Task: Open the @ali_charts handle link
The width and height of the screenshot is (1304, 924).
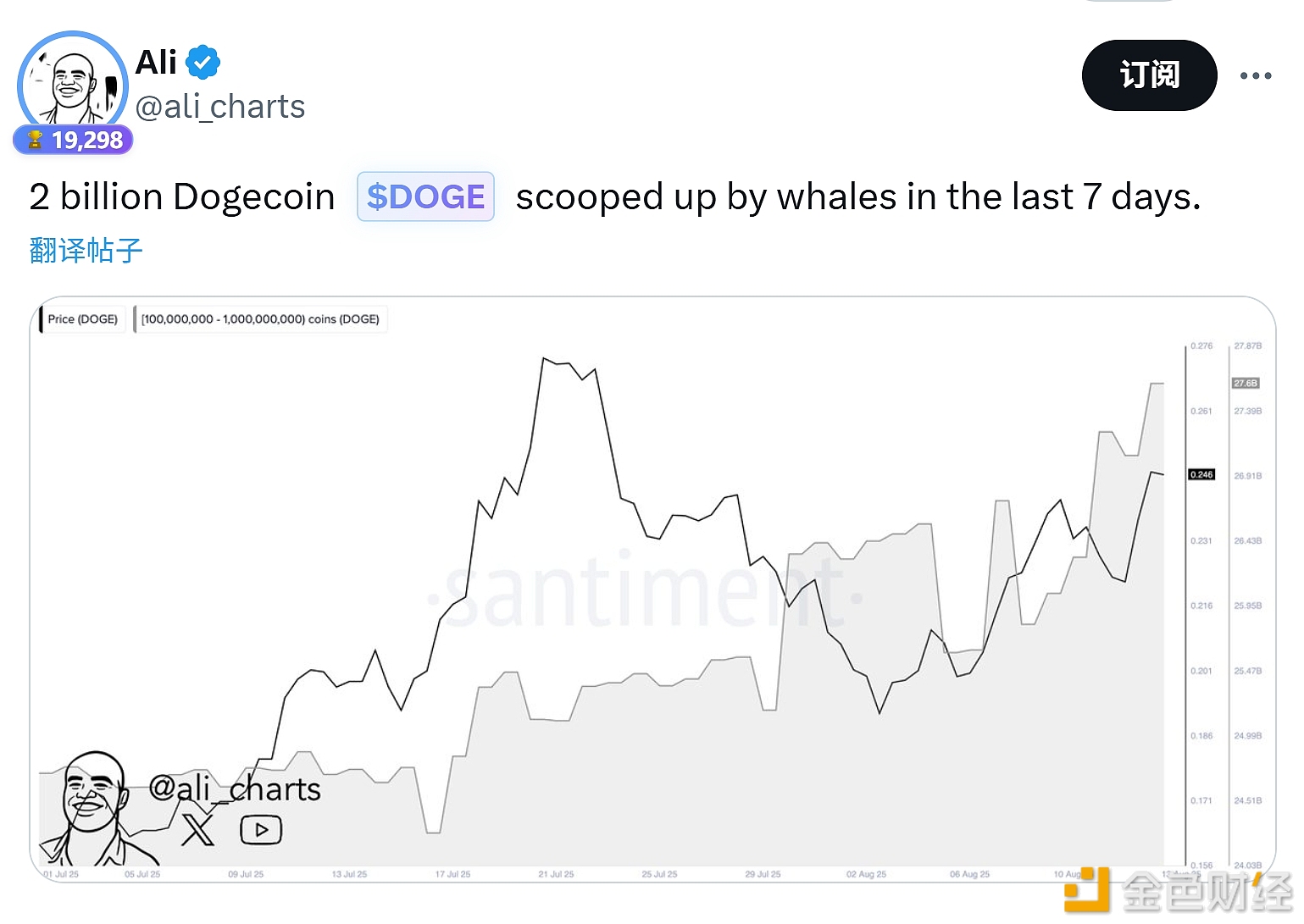Action: coord(220,107)
